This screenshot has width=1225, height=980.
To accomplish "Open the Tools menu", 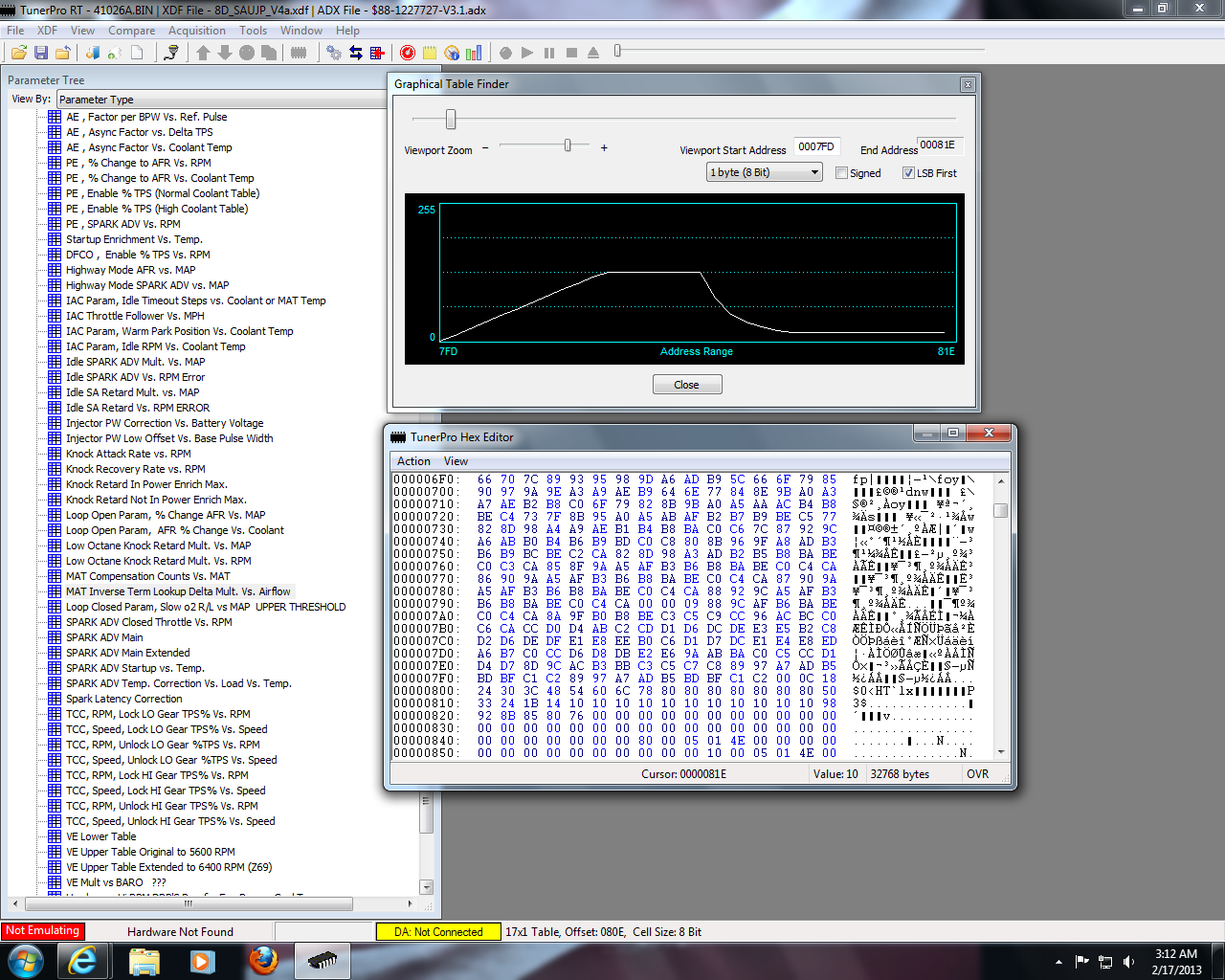I will point(253,31).
